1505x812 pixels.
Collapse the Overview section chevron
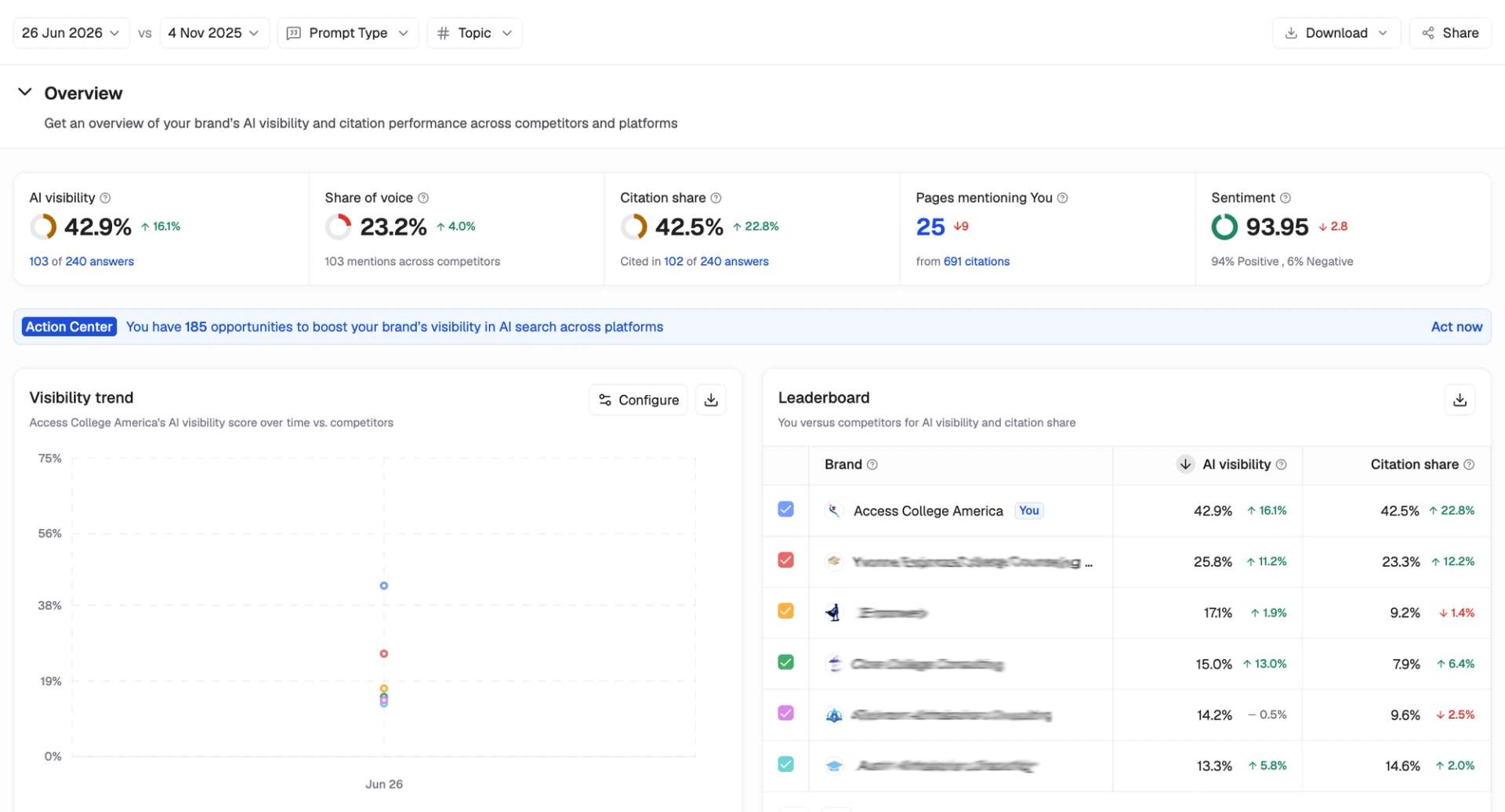[25, 92]
